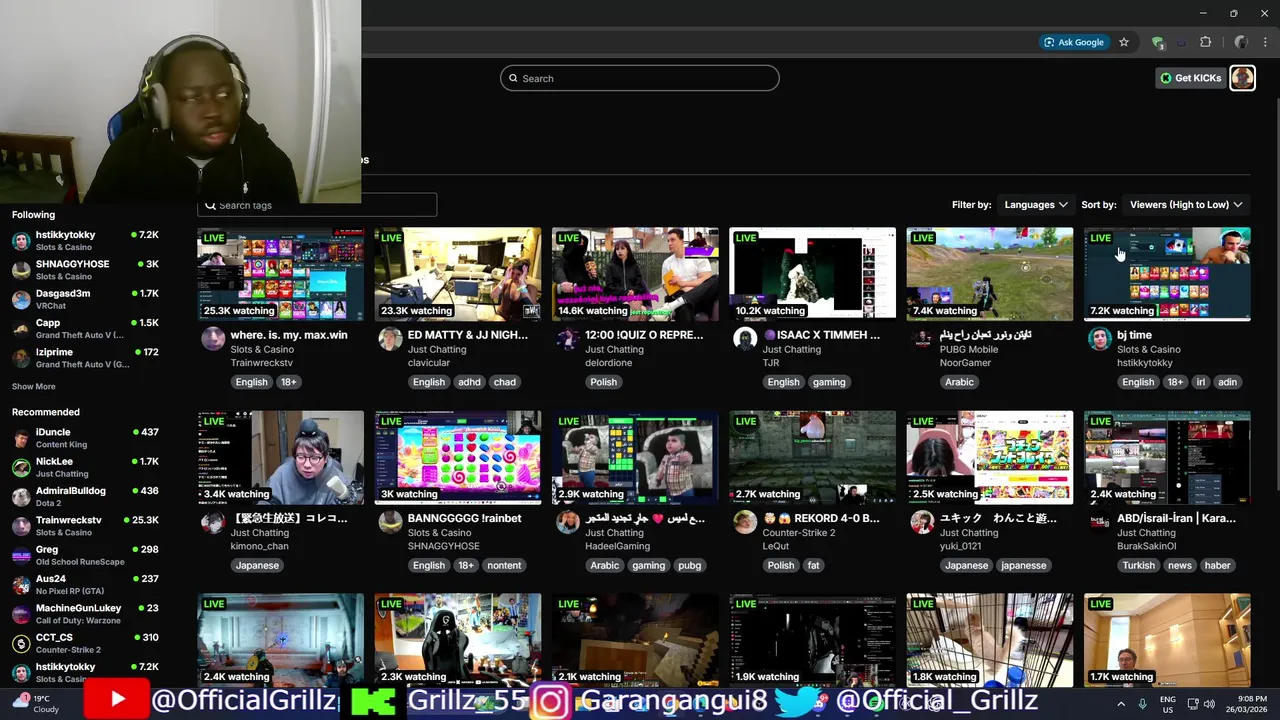Click the speaker volume icon in taskbar
The image size is (1280, 720).
point(1210,704)
